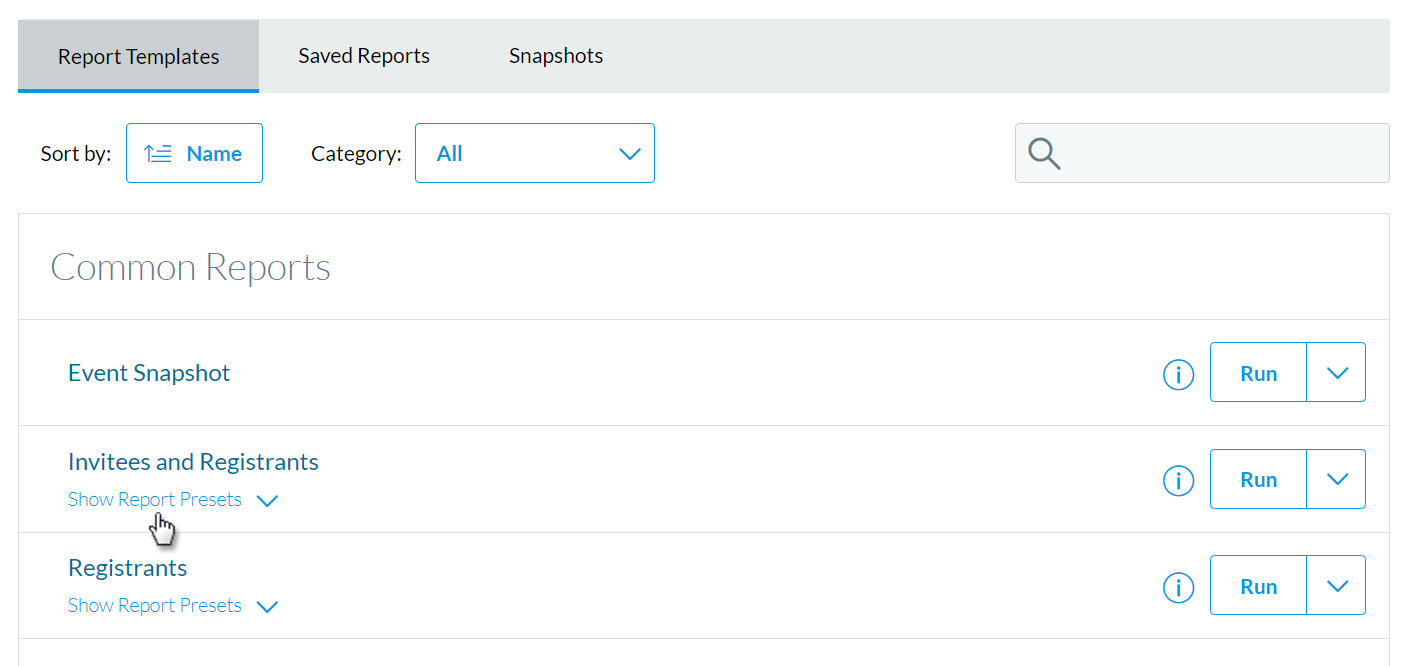The image size is (1414, 666).
Task: Click the magnifying glass search icon
Action: [1043, 153]
